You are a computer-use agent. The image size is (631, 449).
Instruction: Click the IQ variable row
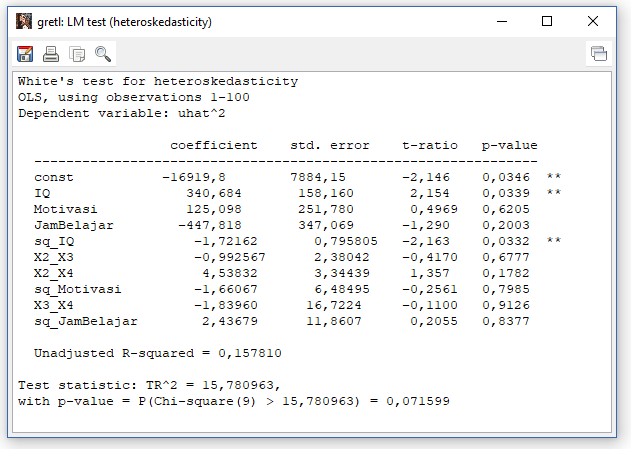click(41, 193)
